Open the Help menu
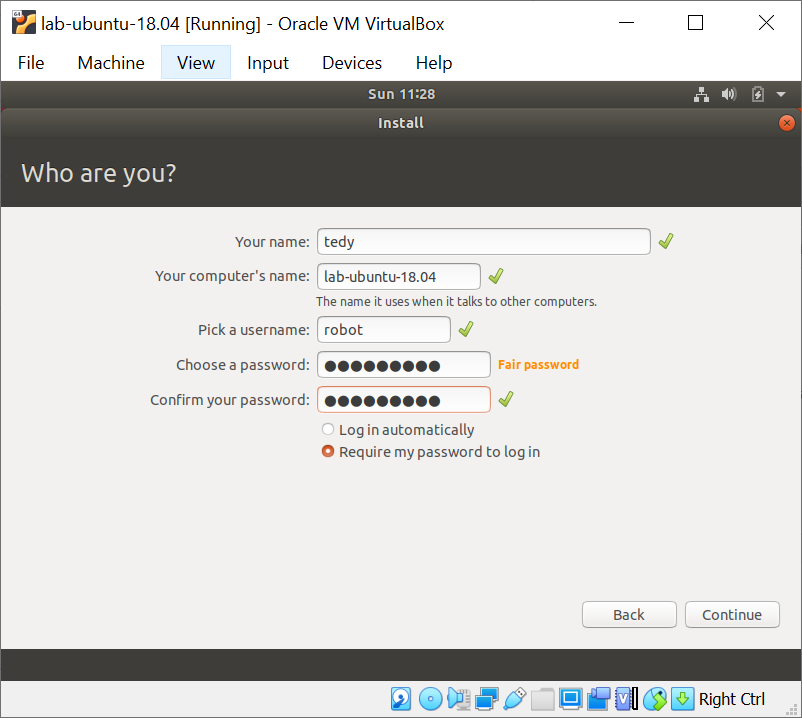802x718 pixels. [x=434, y=62]
